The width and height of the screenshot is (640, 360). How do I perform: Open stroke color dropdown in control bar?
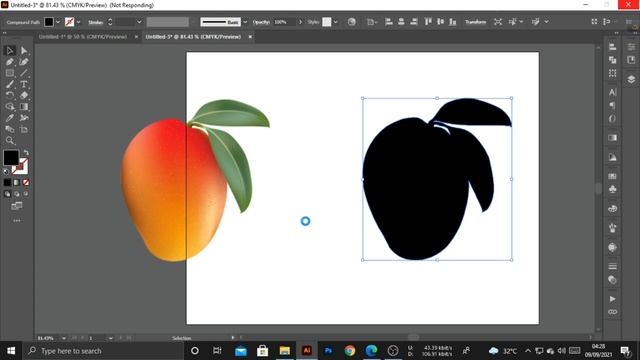(x=78, y=22)
